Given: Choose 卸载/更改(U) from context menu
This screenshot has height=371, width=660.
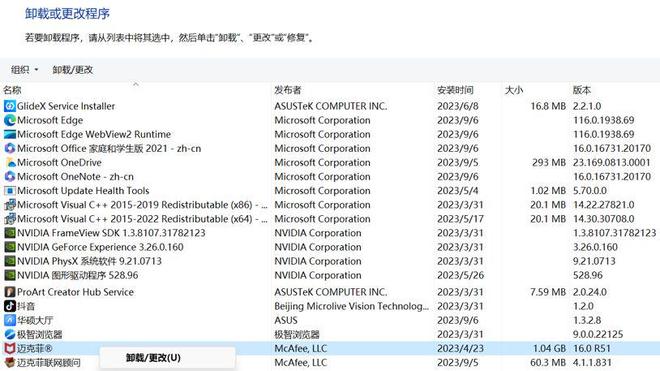Looking at the screenshot, I should [x=168, y=358].
